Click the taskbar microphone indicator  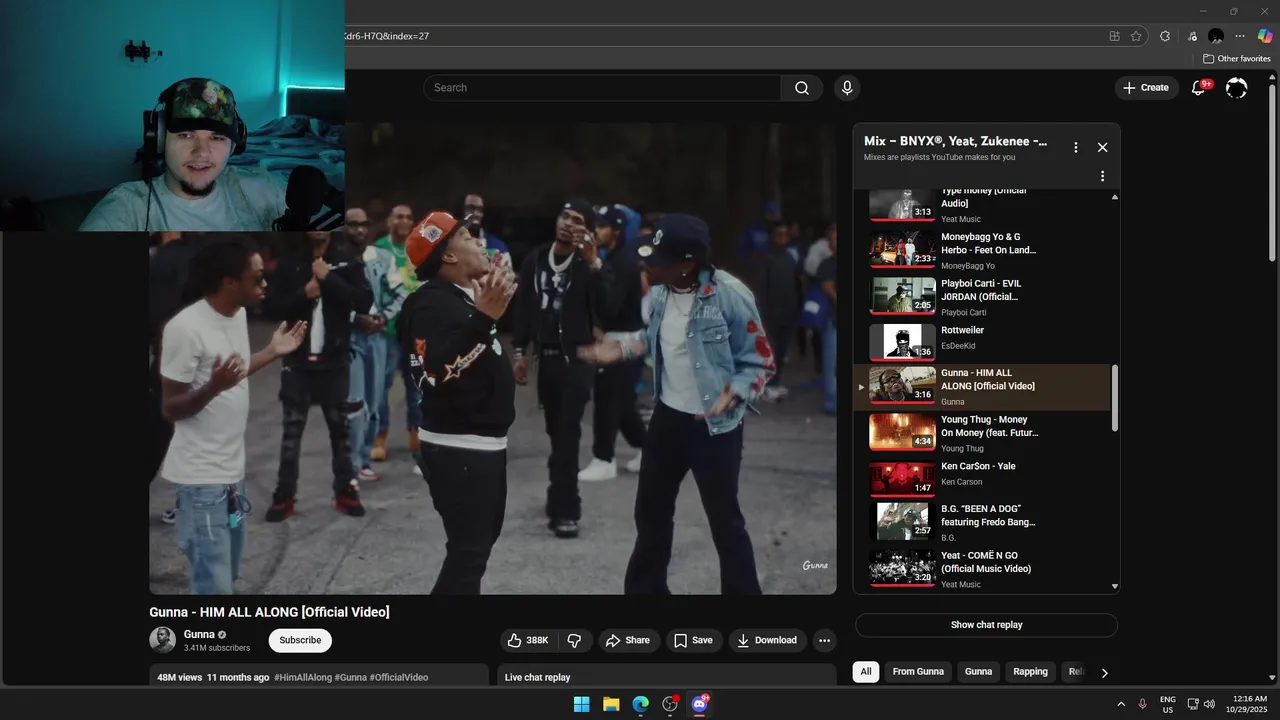point(1142,704)
